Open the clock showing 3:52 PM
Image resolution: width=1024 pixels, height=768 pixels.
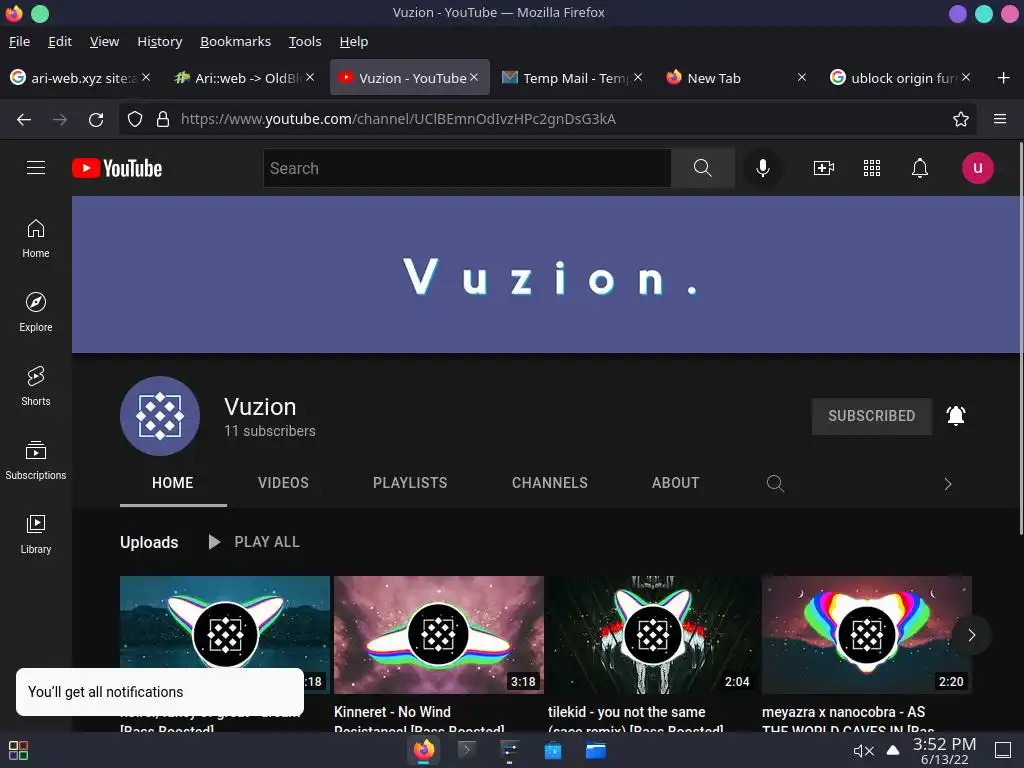tap(944, 750)
